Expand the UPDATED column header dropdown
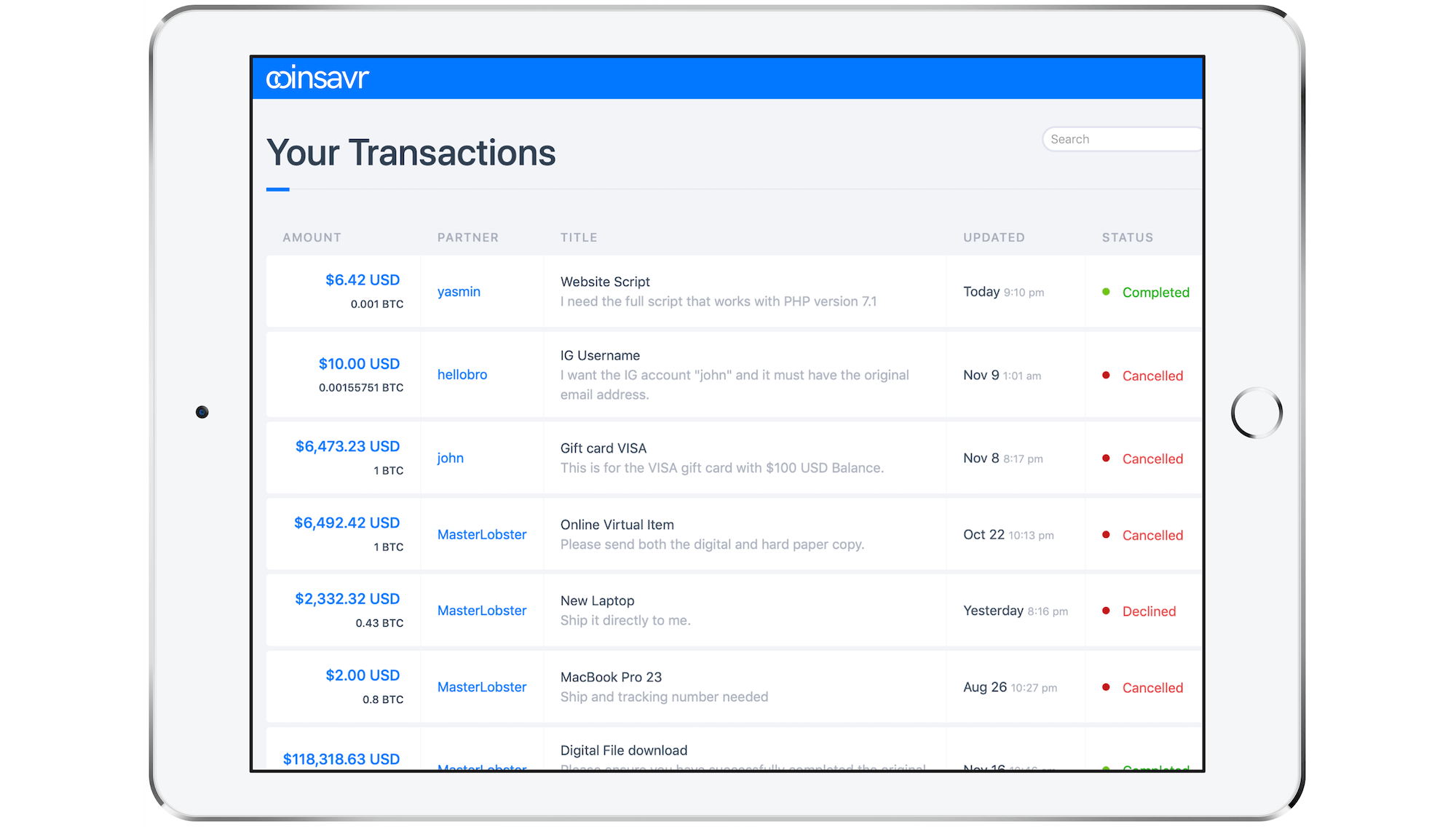 tap(994, 237)
